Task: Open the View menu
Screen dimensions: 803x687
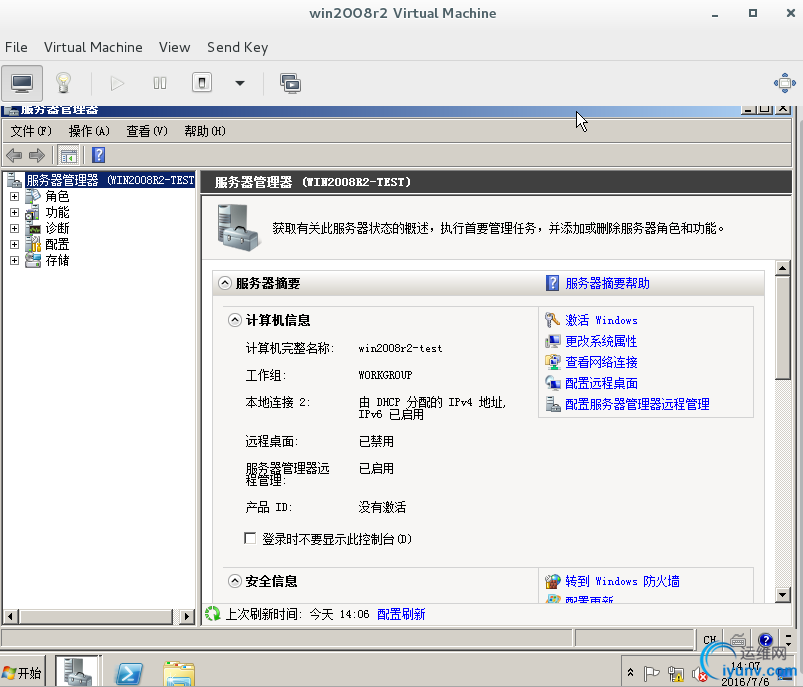Action: [175, 47]
